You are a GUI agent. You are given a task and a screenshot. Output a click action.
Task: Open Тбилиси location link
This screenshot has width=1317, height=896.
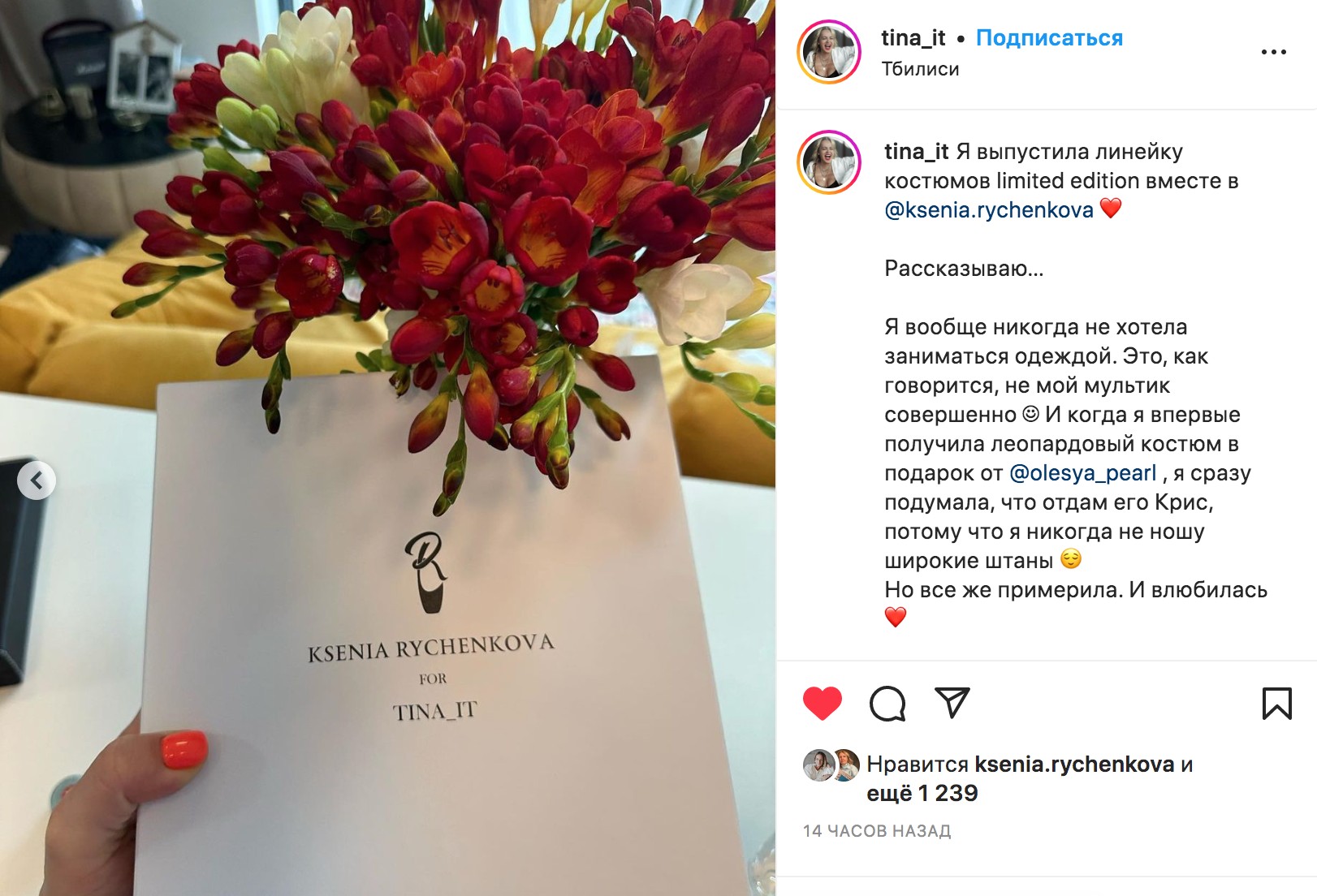pyautogui.click(x=920, y=69)
